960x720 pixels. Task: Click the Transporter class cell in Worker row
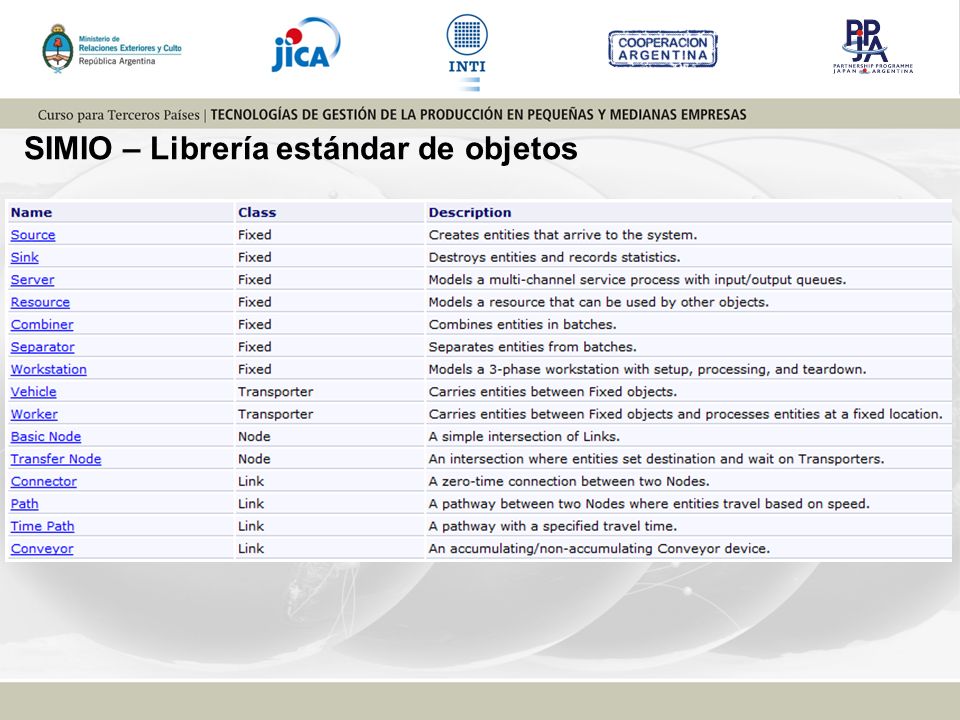[x=276, y=414]
